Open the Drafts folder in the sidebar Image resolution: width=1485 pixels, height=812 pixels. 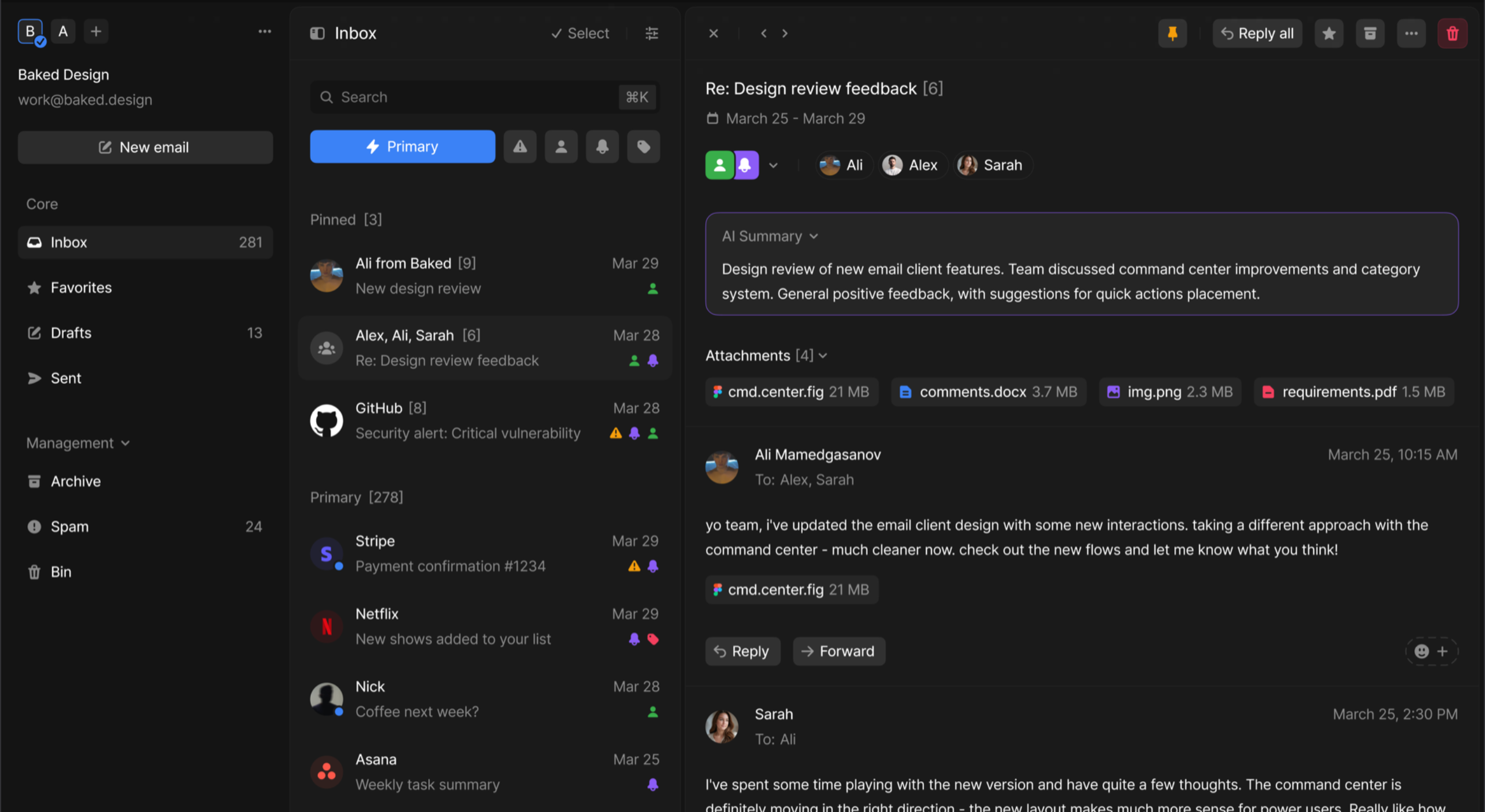pyautogui.click(x=71, y=333)
